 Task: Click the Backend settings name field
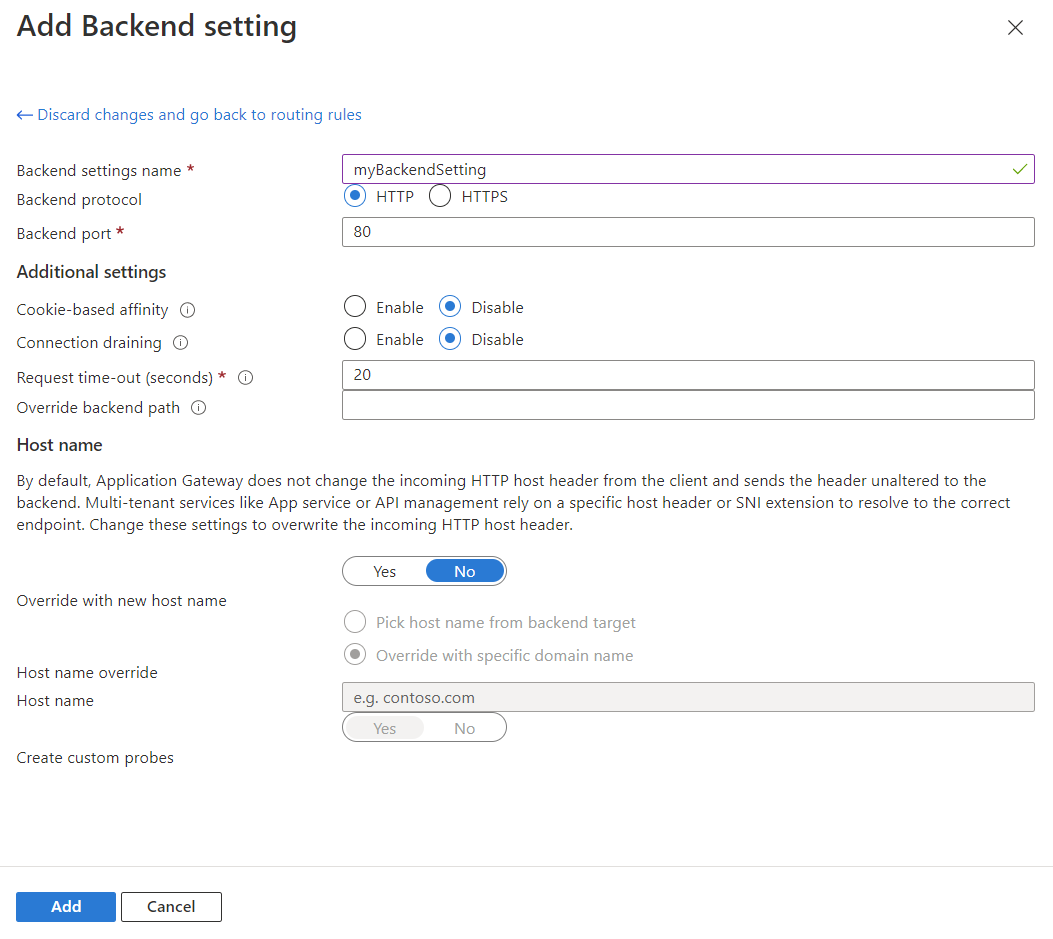pyautogui.click(x=680, y=170)
